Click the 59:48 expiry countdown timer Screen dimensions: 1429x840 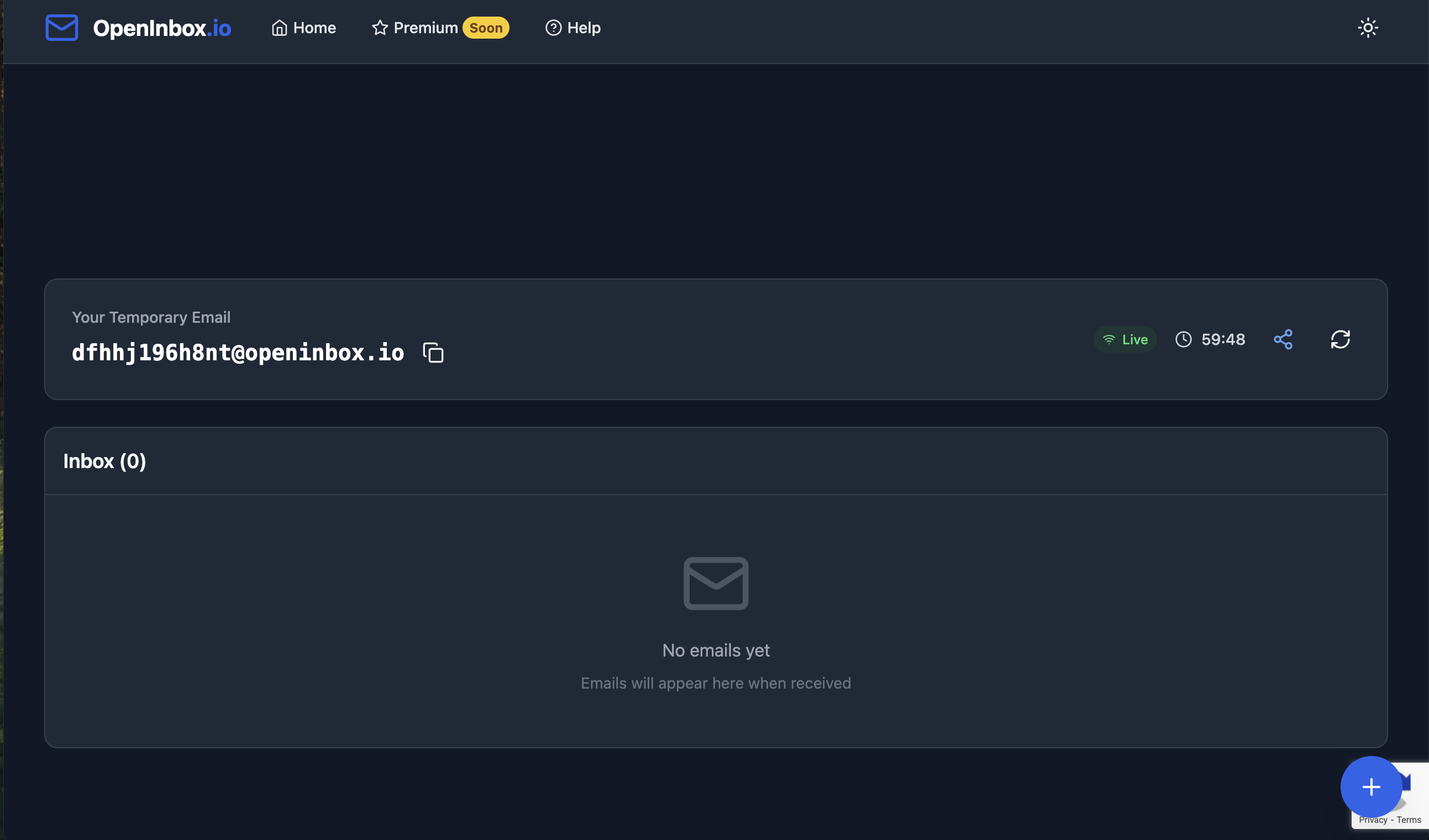tap(1223, 339)
